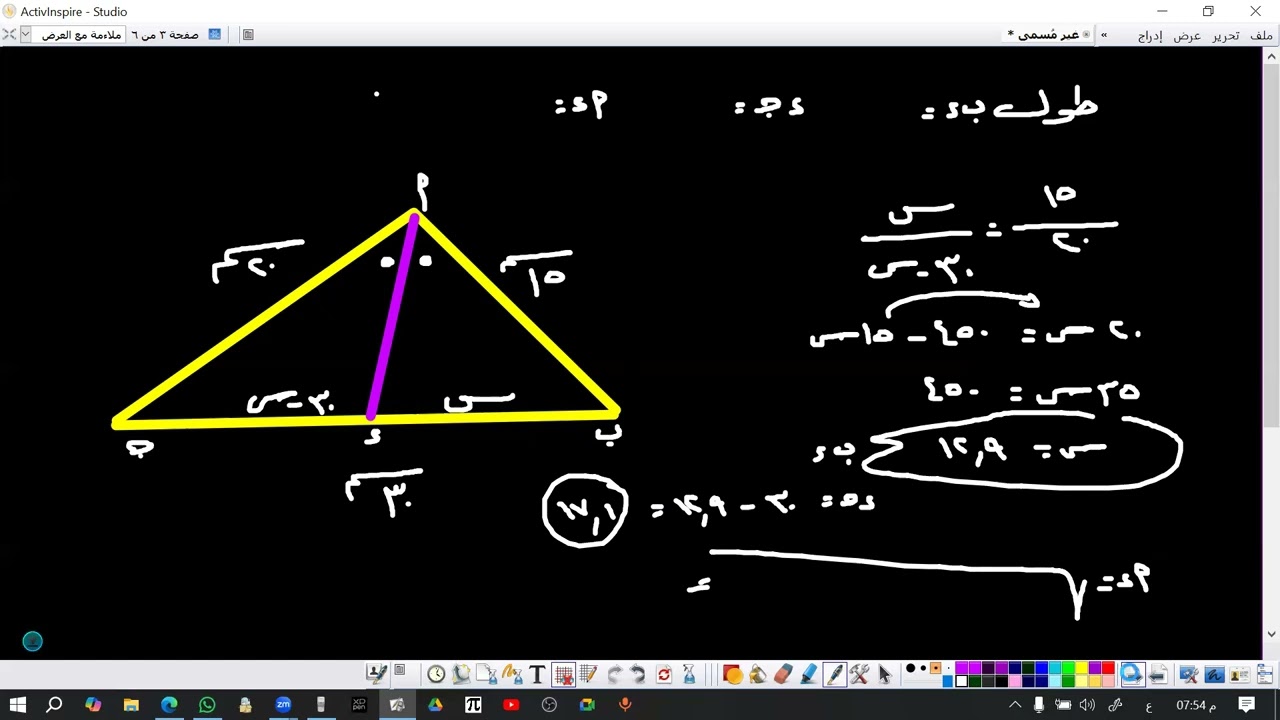Click the Reset Page icon

tap(462, 674)
